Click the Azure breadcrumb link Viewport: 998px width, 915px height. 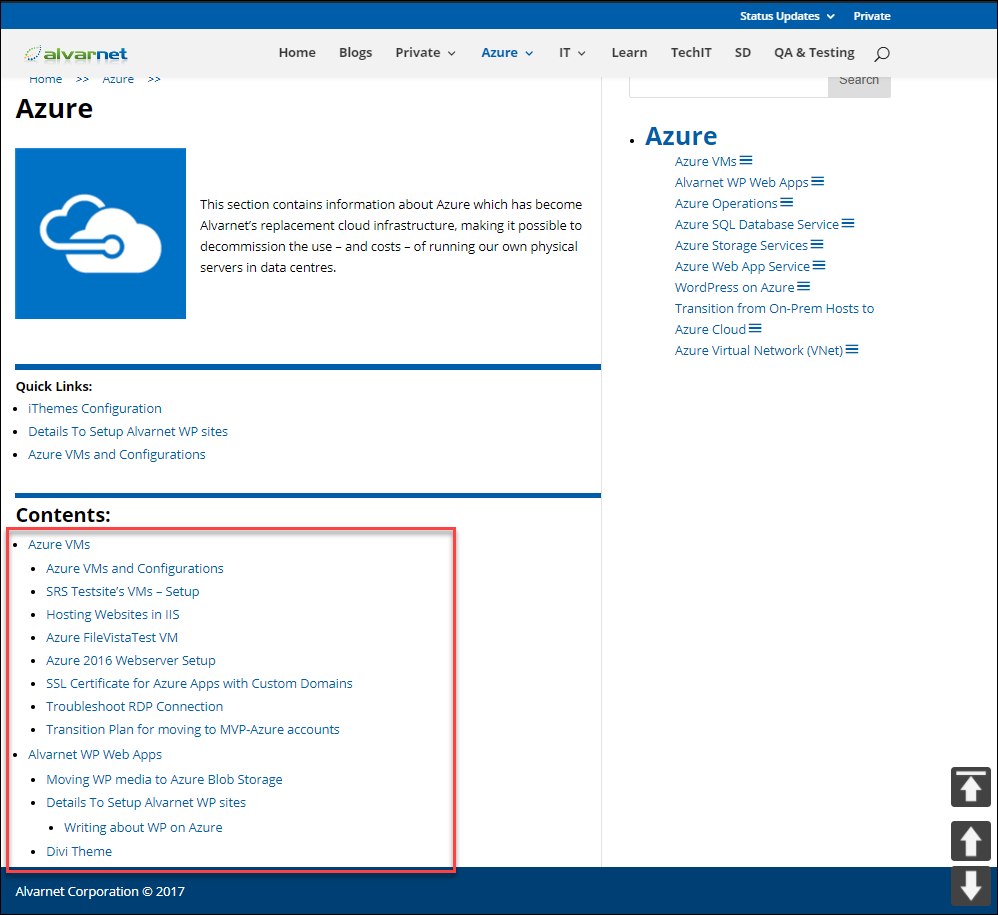click(118, 80)
